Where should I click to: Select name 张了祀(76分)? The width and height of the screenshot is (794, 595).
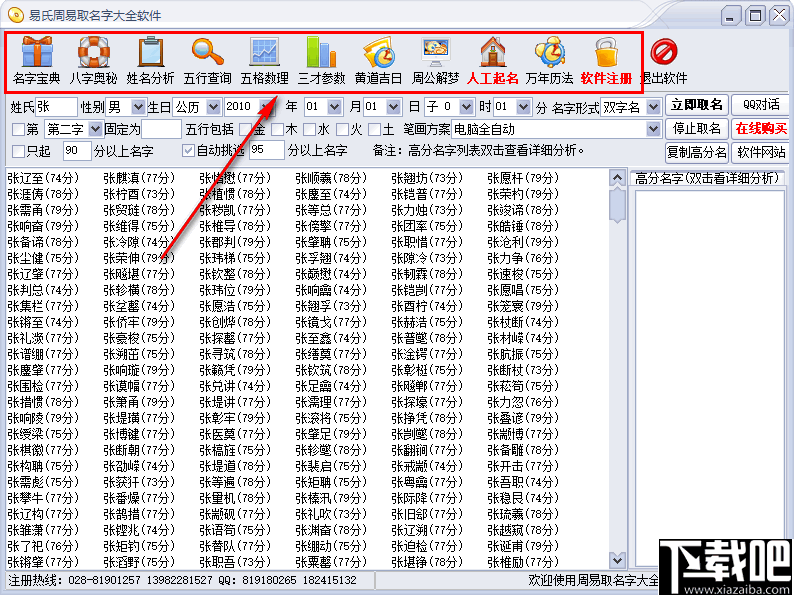coord(43,546)
